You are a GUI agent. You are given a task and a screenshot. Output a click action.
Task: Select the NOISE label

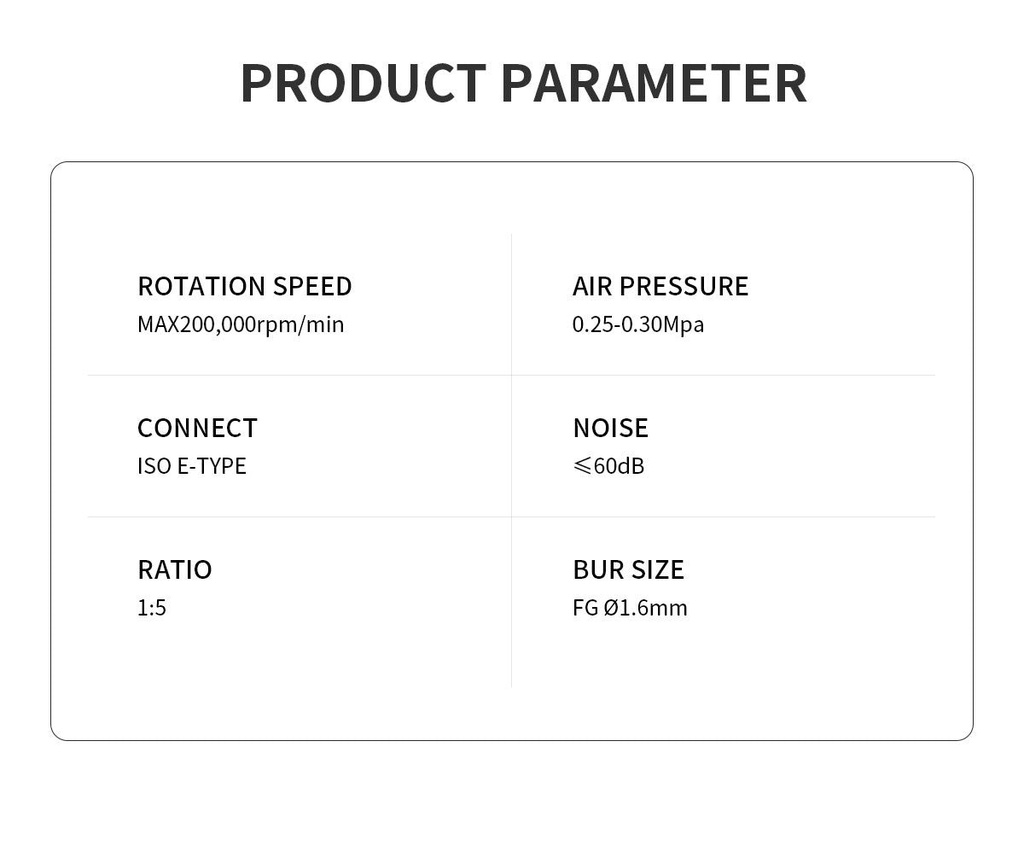pos(610,428)
